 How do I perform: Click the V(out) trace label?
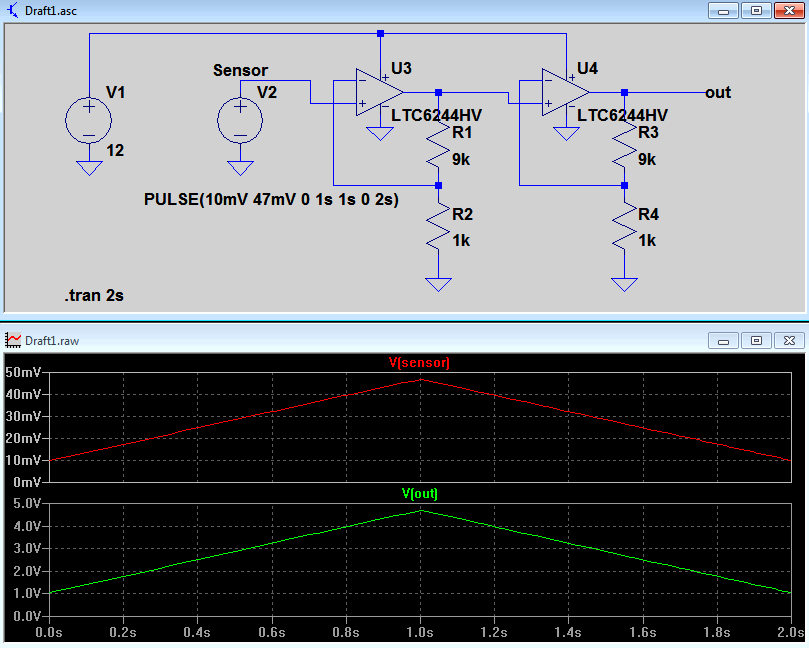click(419, 494)
